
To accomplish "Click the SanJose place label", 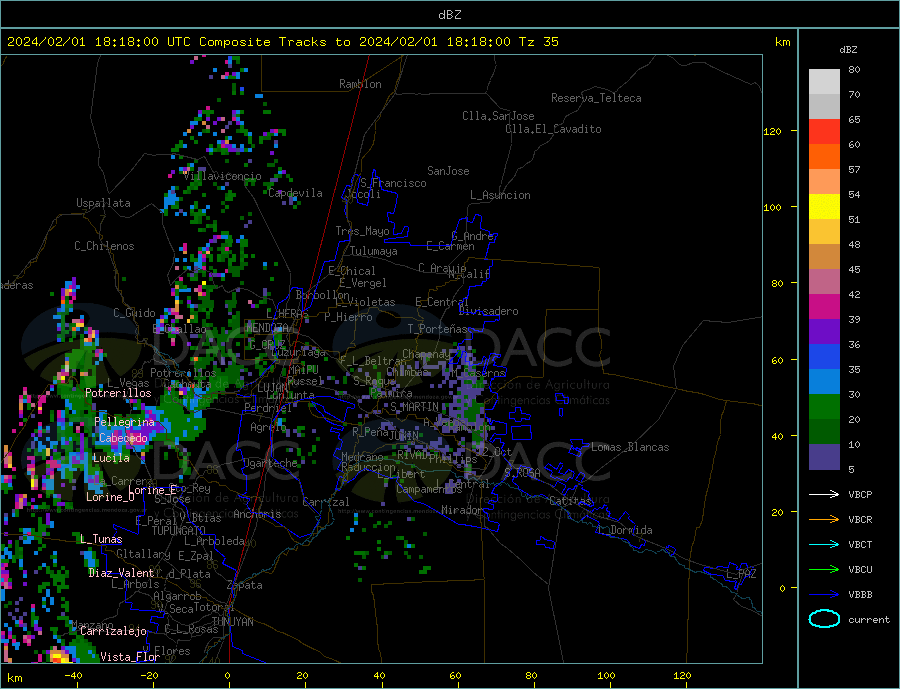I will tap(448, 171).
